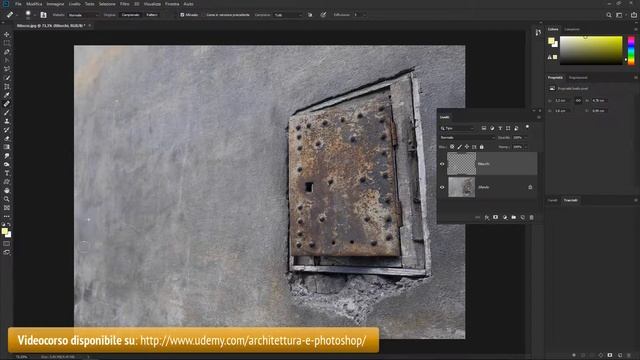Open the layer filter Tipo dropdown

[458, 128]
